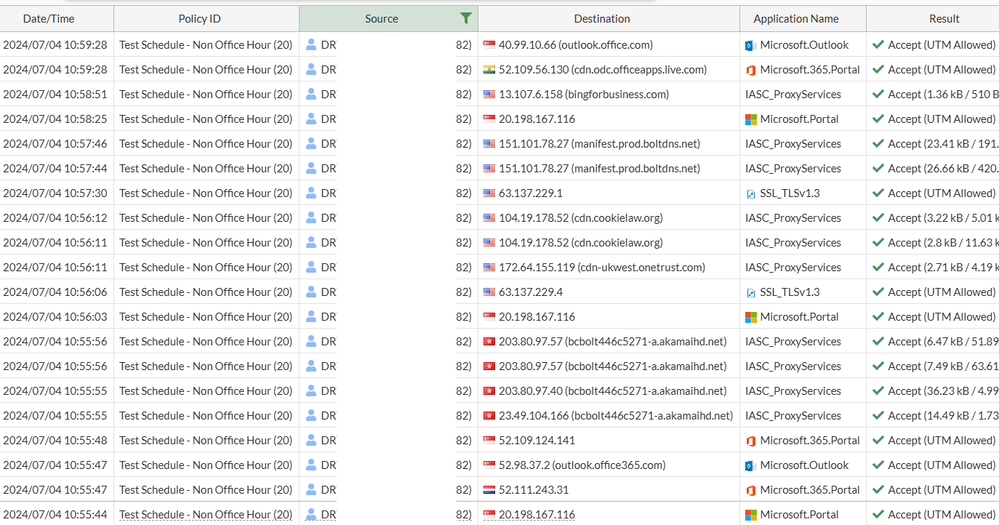Click the Office icon in cdn.odc.officeapps.live.com row
Image resolution: width=999 pixels, height=525 pixels.
(751, 70)
